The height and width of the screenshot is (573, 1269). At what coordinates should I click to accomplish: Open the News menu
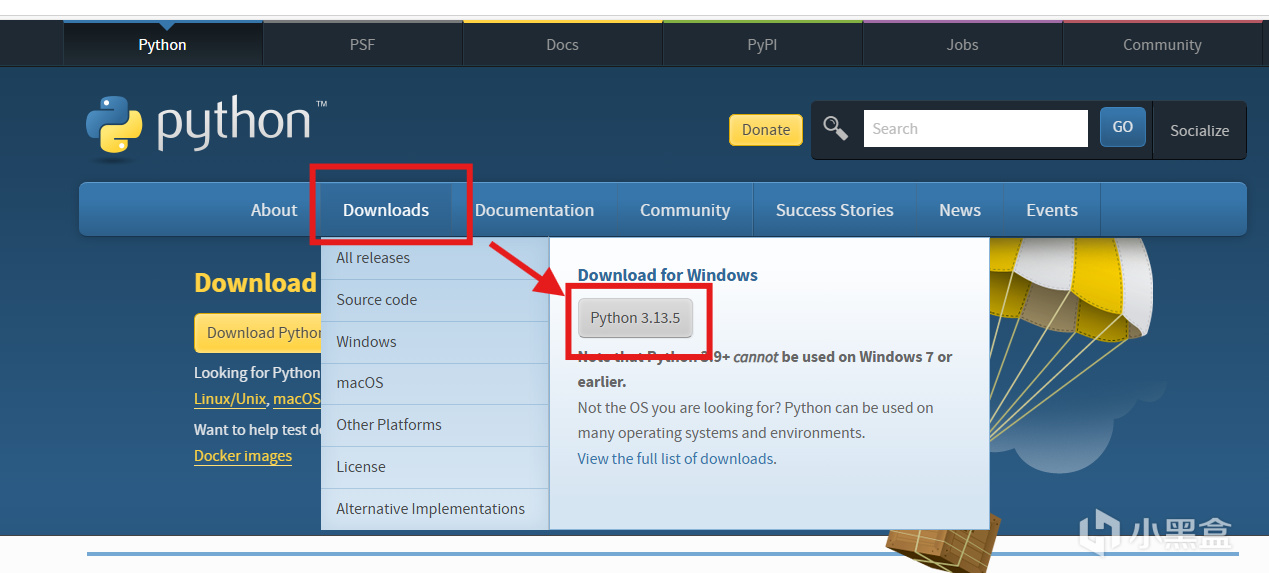click(x=960, y=210)
